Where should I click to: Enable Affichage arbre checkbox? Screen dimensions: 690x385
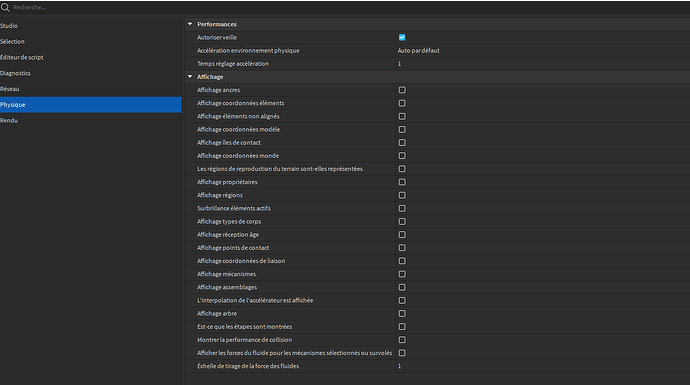(x=402, y=313)
